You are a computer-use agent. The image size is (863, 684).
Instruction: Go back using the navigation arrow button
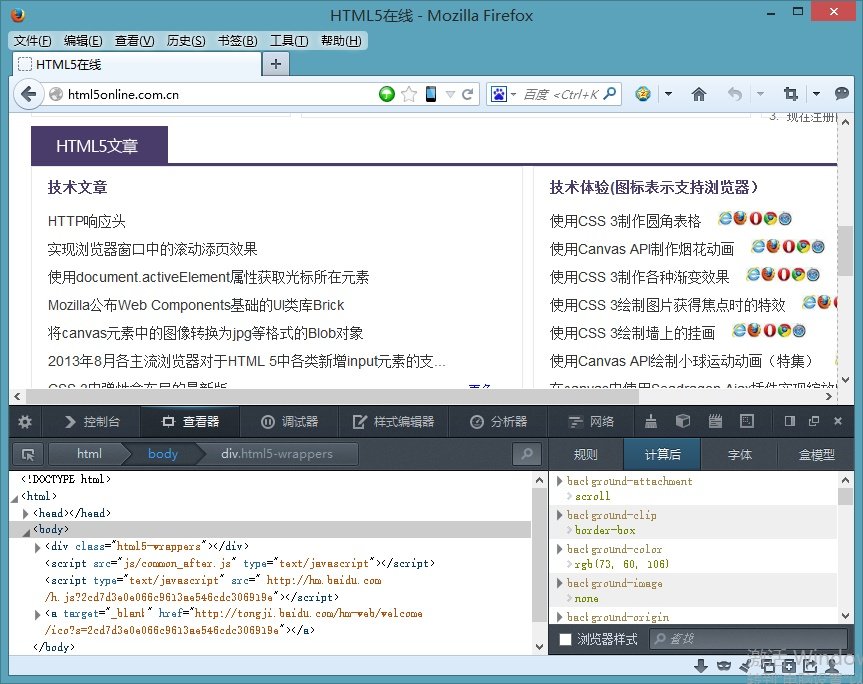29,94
